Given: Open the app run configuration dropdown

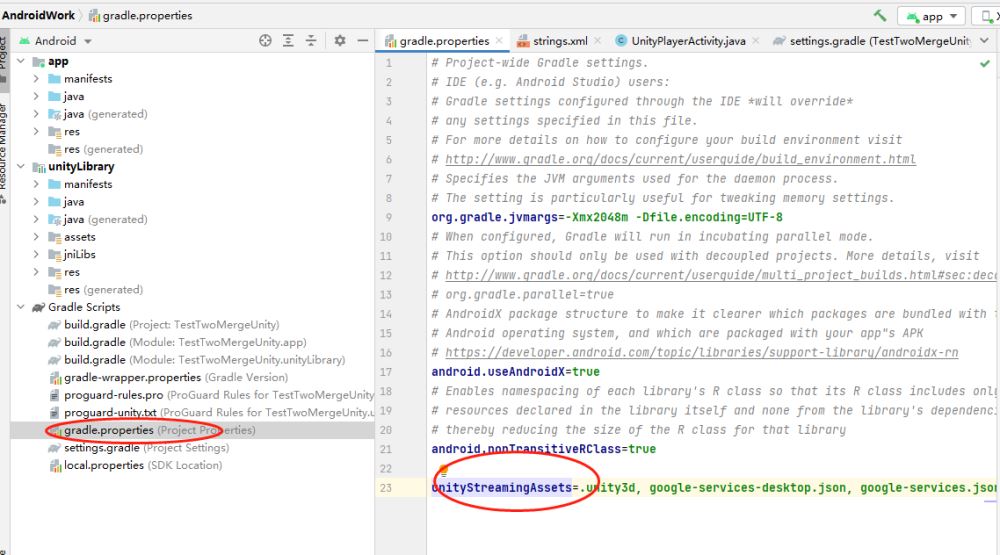Looking at the screenshot, I should tap(931, 16).
